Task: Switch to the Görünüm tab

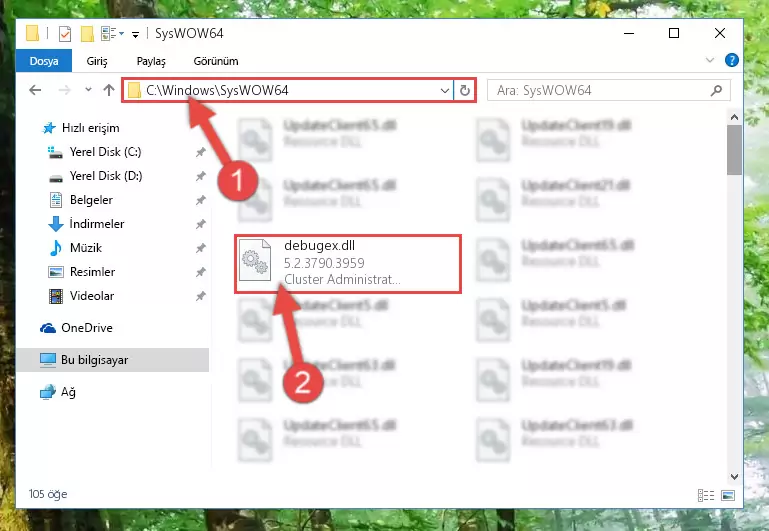Action: click(x=216, y=61)
